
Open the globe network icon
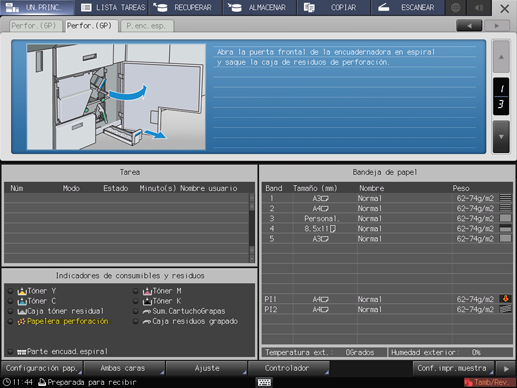click(x=455, y=8)
